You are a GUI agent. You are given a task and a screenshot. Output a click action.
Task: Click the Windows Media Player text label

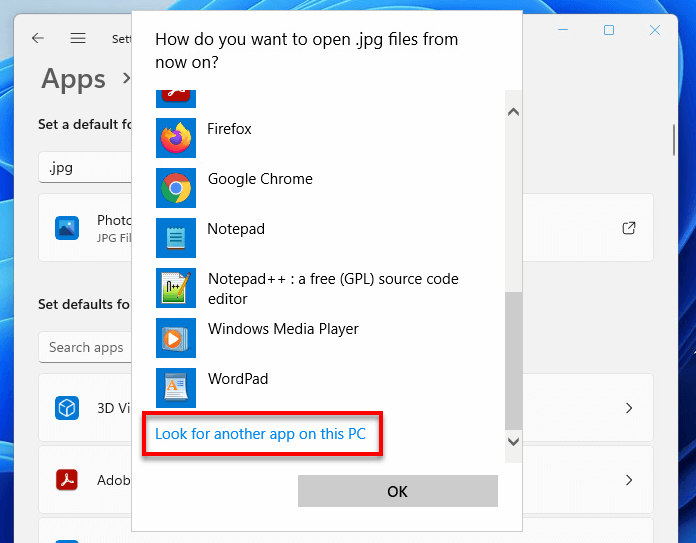283,329
